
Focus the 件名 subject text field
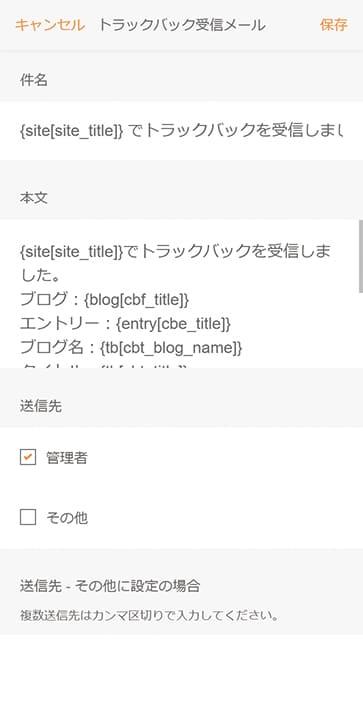click(182, 131)
